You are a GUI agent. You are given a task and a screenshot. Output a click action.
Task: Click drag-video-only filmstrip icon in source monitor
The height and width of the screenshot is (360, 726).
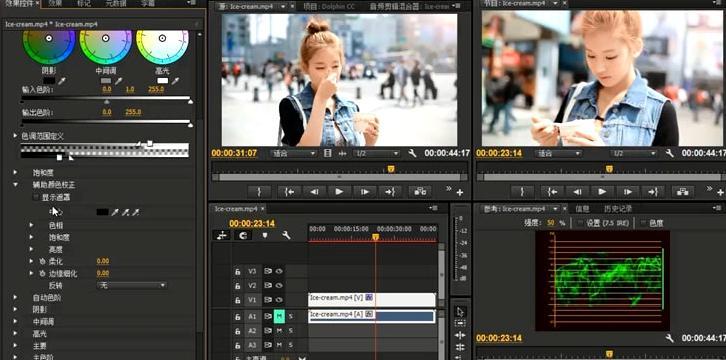(x=328, y=153)
